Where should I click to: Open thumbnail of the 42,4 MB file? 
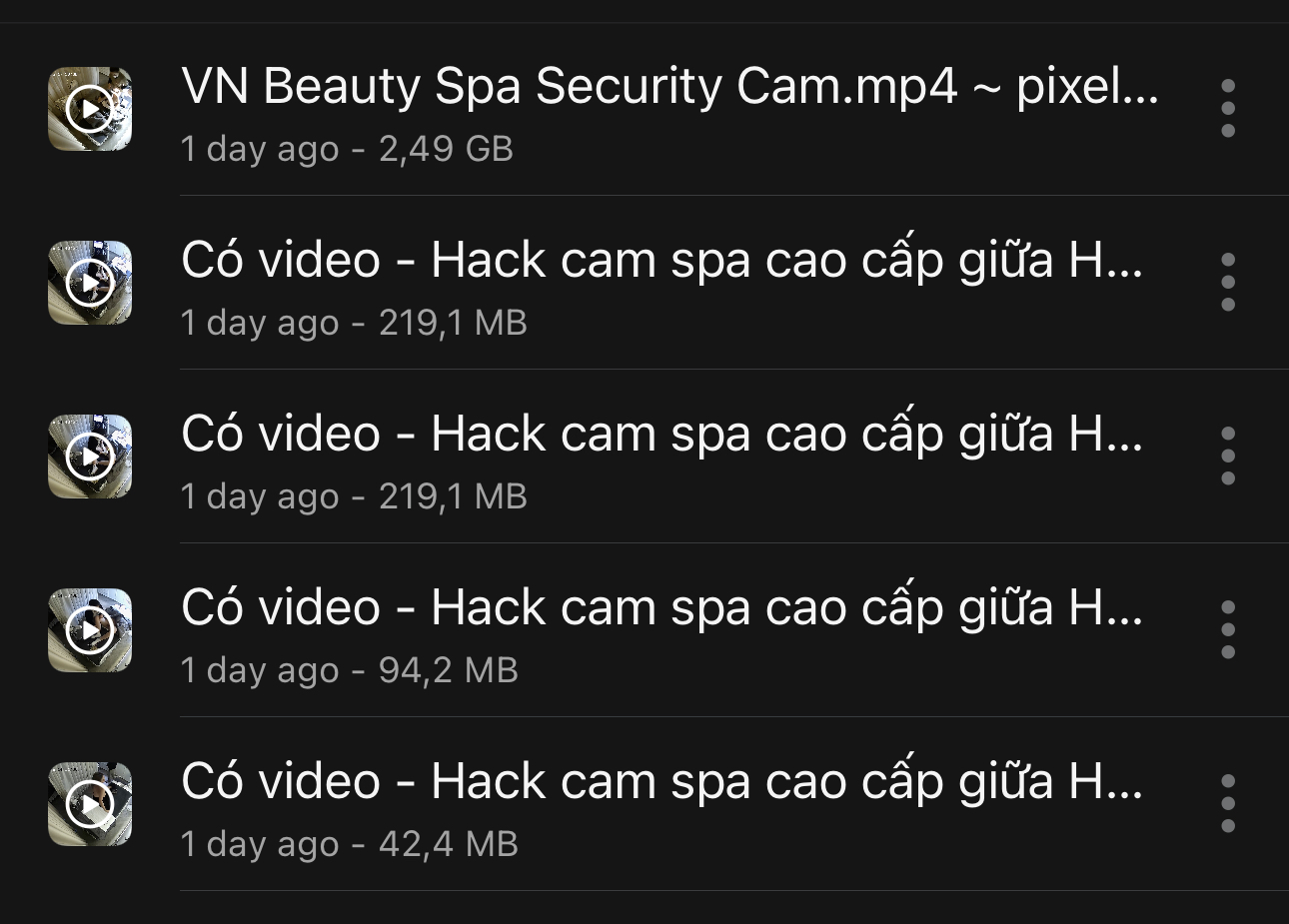coord(90,804)
